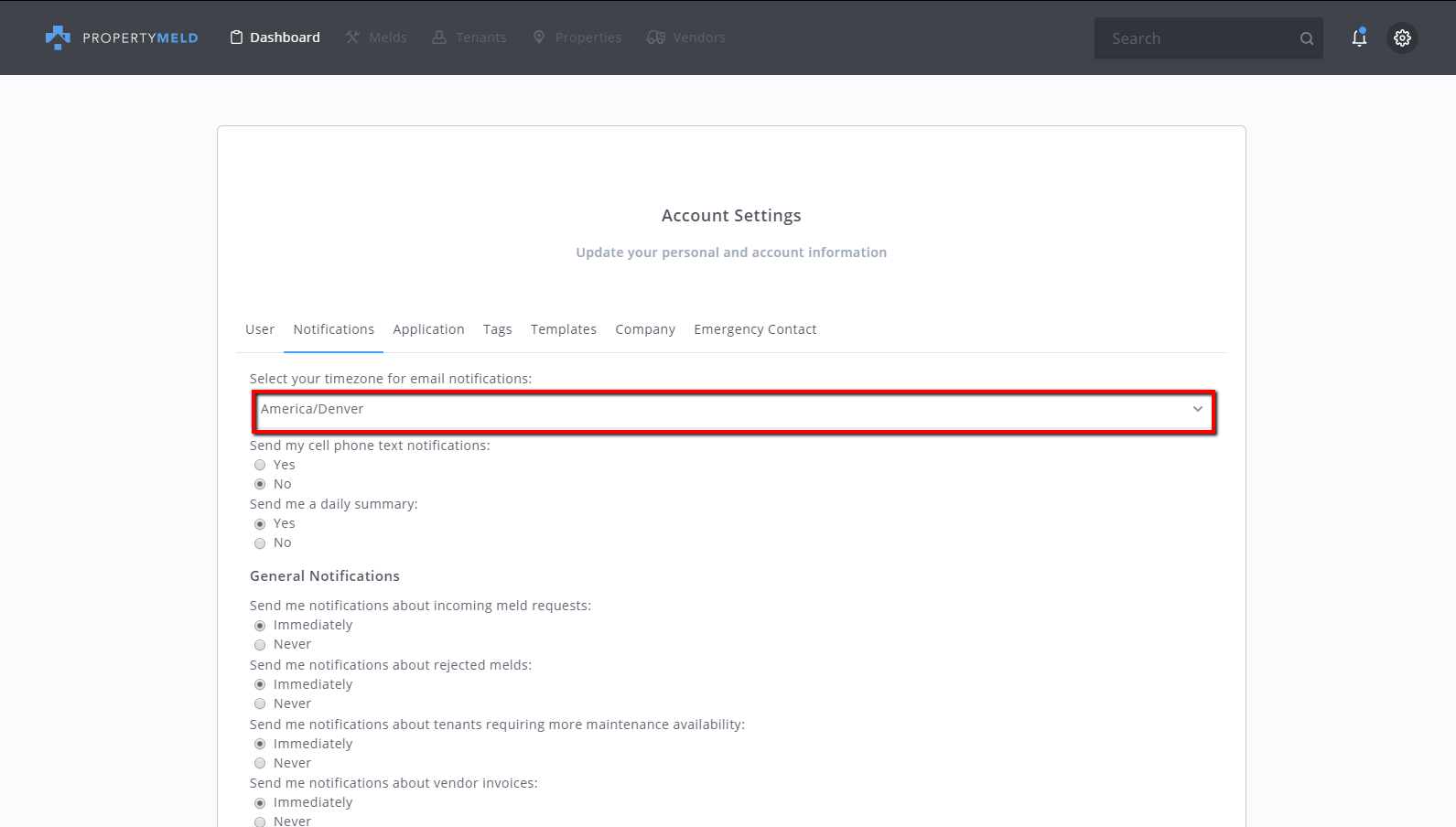Set incoming meld requests notifications to Never
Screen dimensions: 1456x827
[260, 645]
